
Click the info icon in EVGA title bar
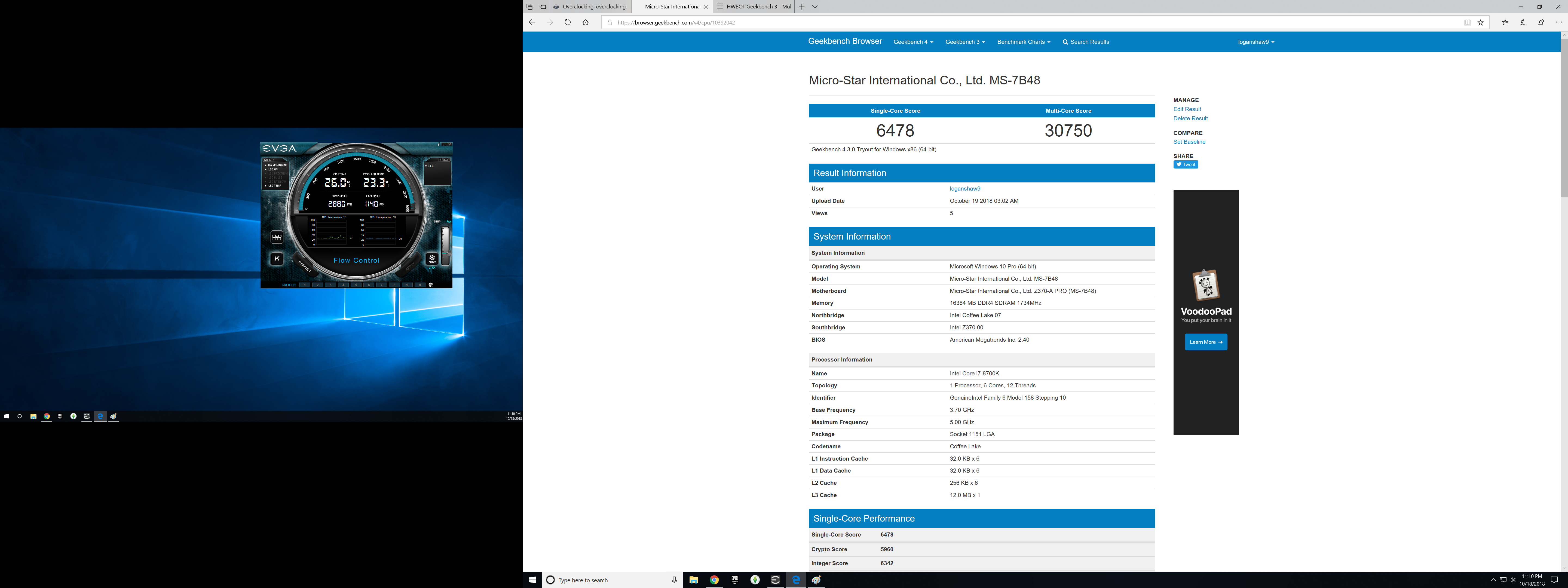click(439, 144)
